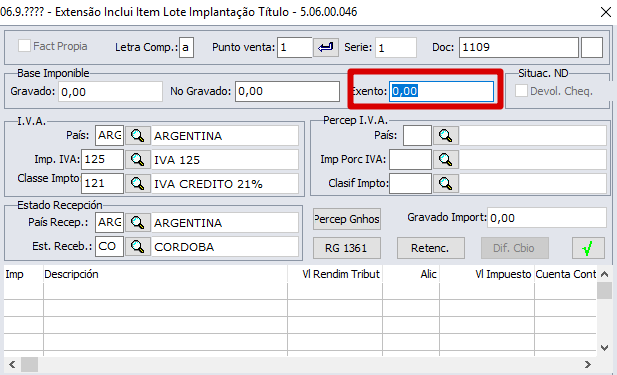
Task: Click the No Gravado amount field
Action: click(x=287, y=91)
